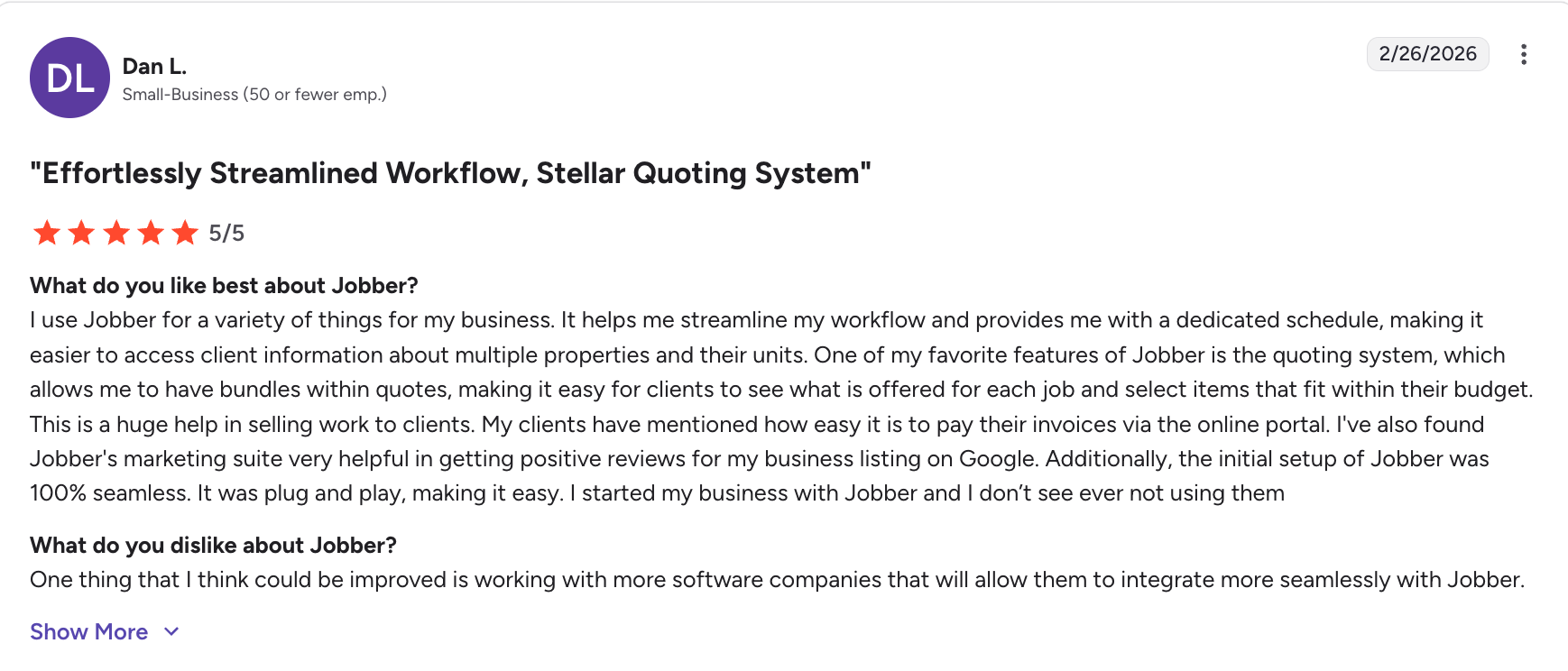Click the review title about Stellar Quoting System
This screenshot has height=671, width=1568.
click(449, 172)
